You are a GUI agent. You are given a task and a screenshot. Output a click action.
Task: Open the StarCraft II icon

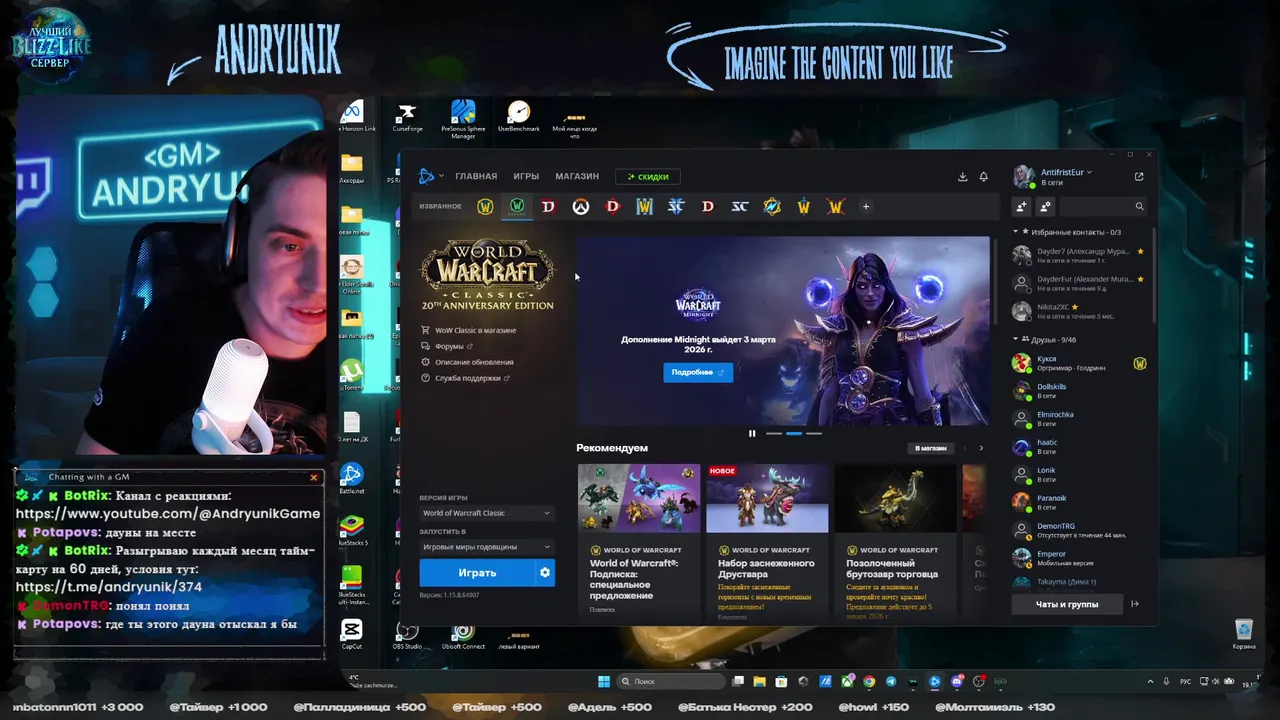click(676, 207)
